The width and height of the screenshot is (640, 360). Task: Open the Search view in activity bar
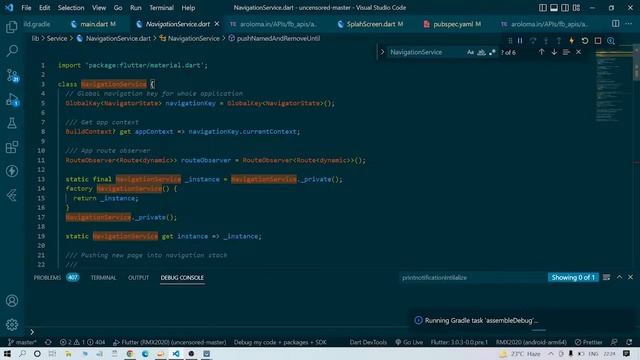pos(12,51)
